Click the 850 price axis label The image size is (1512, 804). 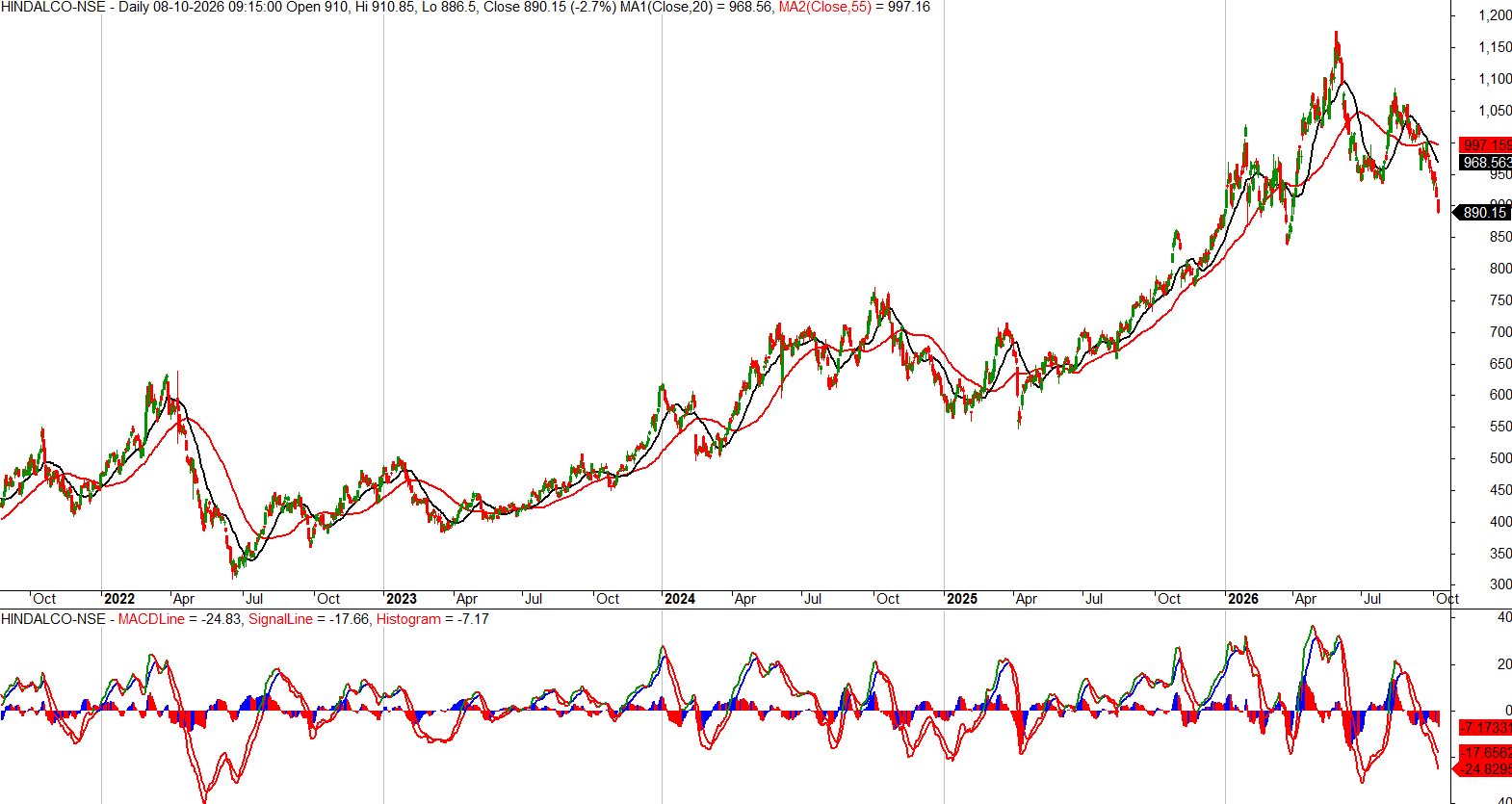click(1500, 237)
